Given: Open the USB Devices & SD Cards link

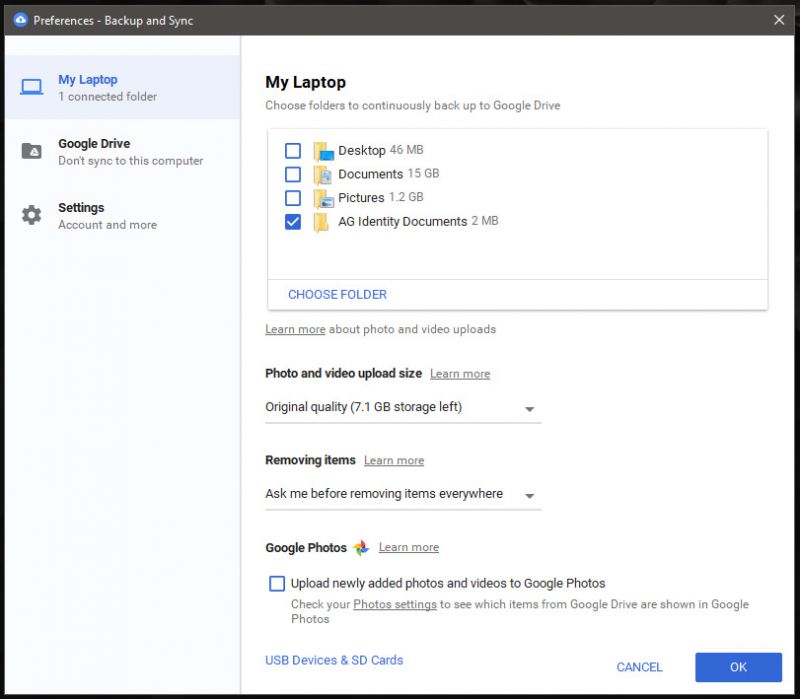Looking at the screenshot, I should point(334,660).
